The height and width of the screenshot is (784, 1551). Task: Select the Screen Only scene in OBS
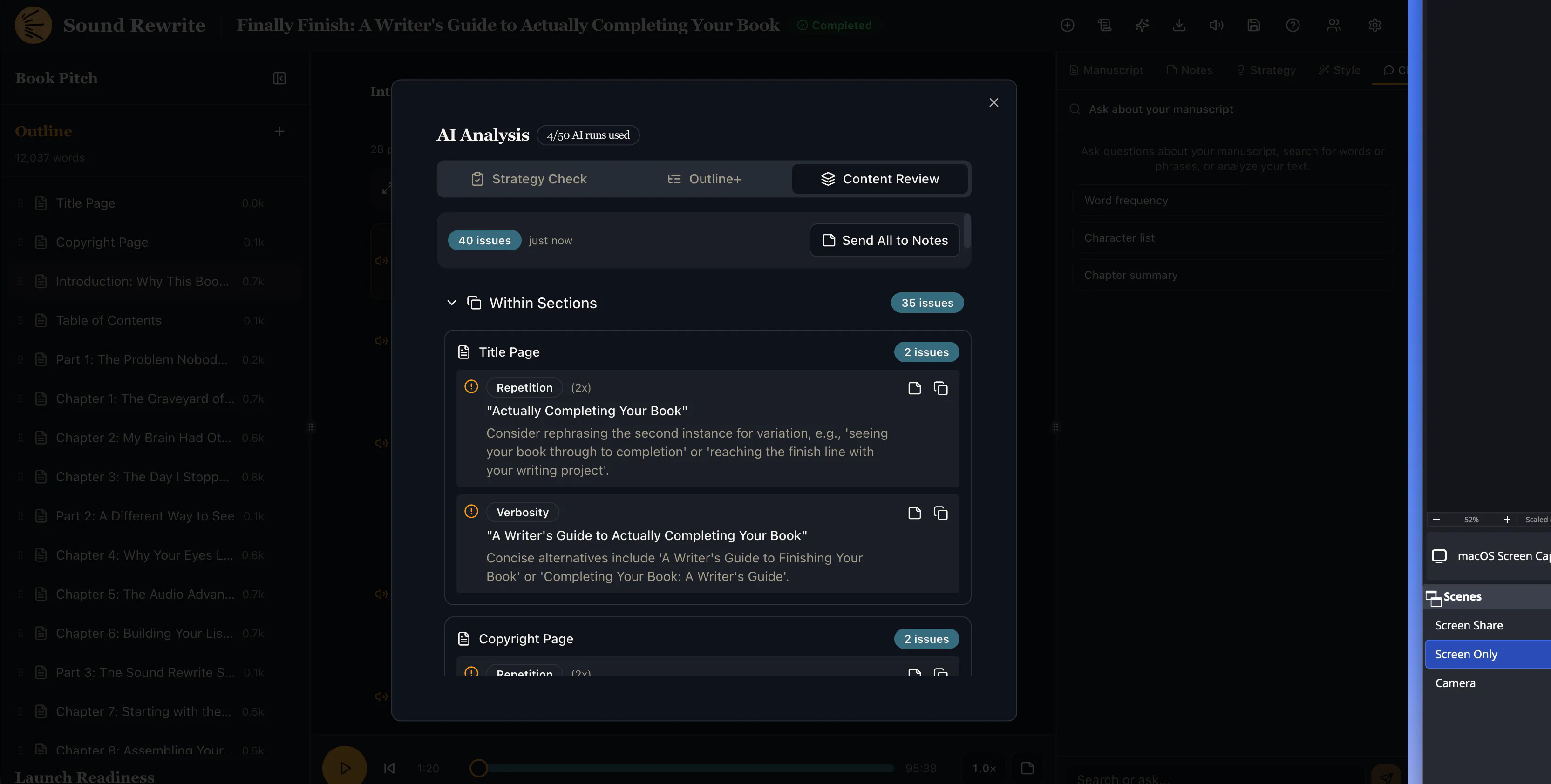click(x=1488, y=655)
